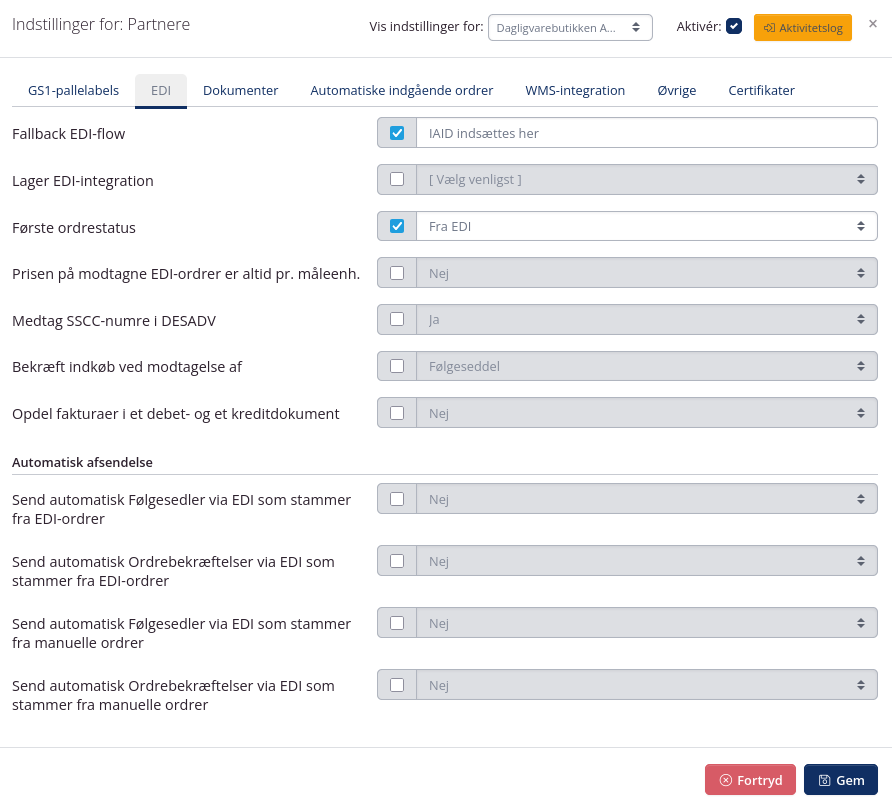
Task: Click the save disk icon on Gem button
Action: click(x=823, y=780)
